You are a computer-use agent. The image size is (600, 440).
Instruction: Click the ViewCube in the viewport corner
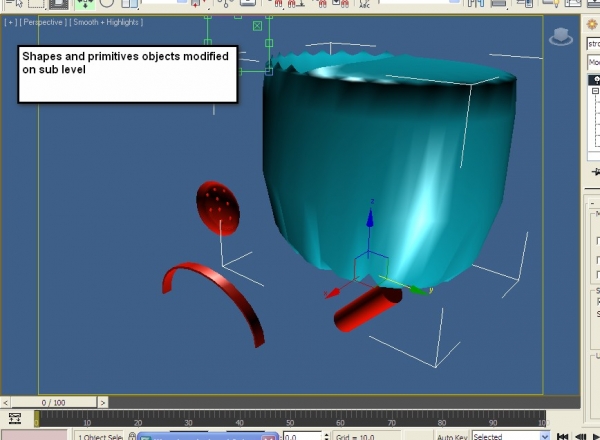point(561,37)
